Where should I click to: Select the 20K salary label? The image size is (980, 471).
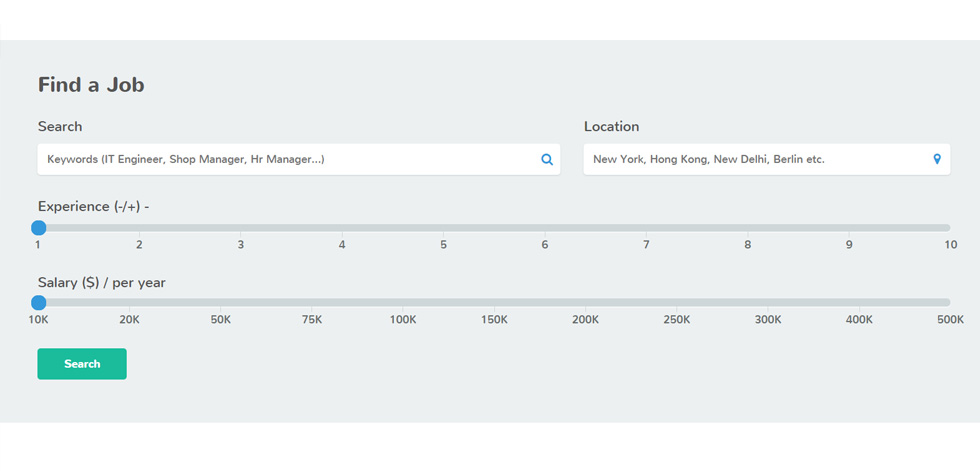pyautogui.click(x=129, y=320)
